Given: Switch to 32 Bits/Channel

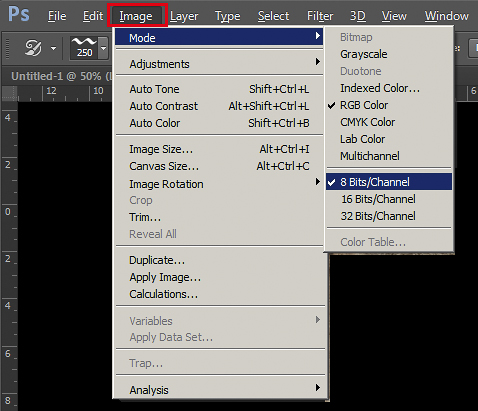Looking at the screenshot, I should coord(389,216).
